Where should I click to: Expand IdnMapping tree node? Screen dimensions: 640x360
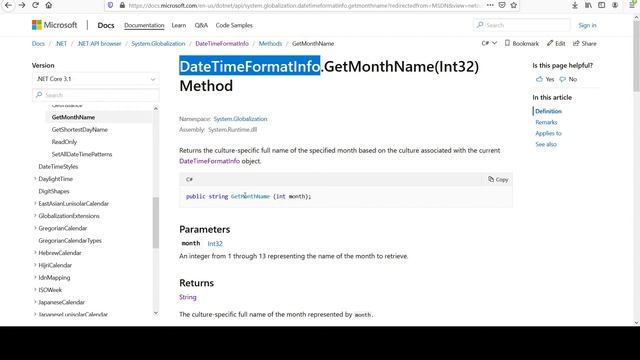pos(35,278)
